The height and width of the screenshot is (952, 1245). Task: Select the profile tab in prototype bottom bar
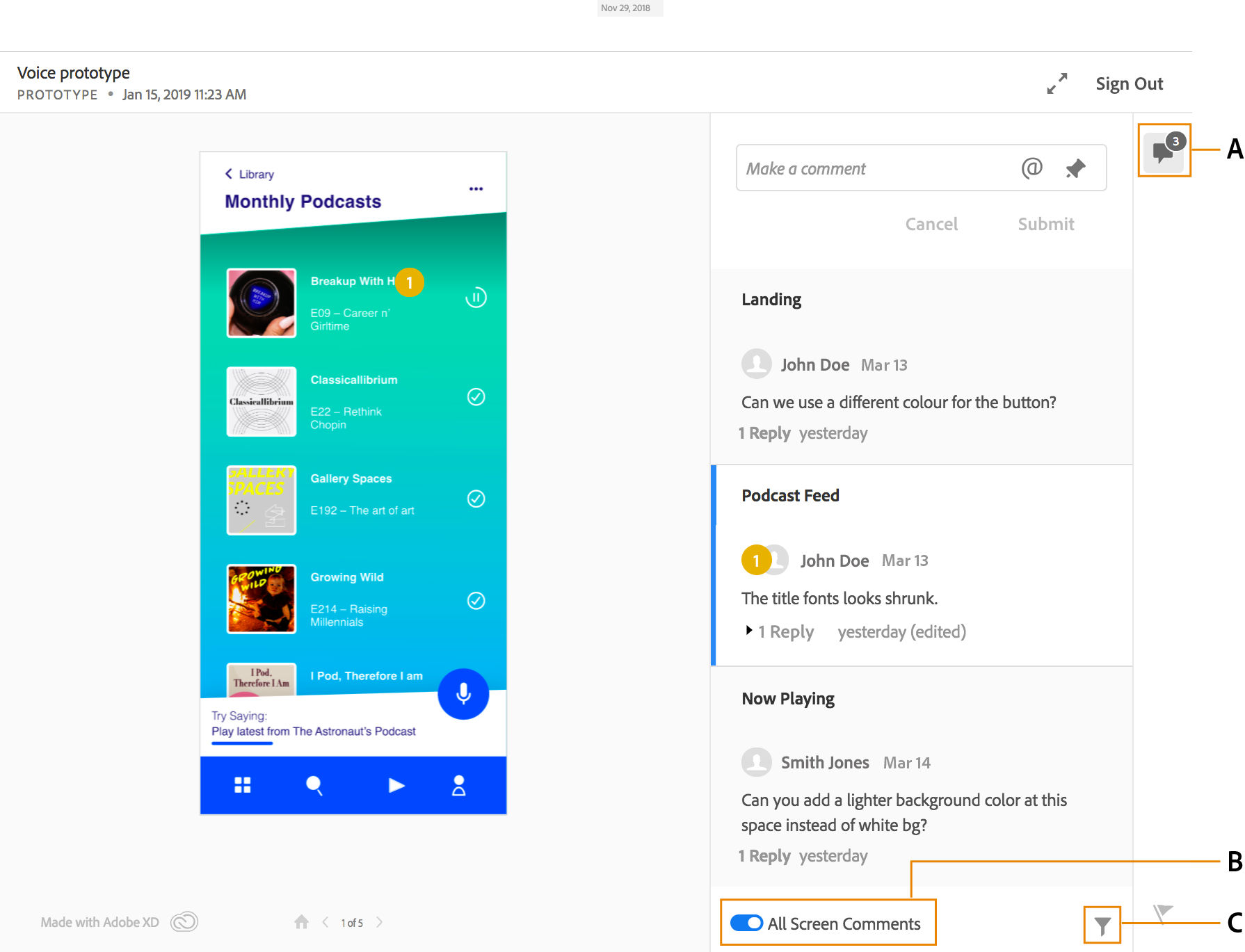pyautogui.click(x=458, y=785)
